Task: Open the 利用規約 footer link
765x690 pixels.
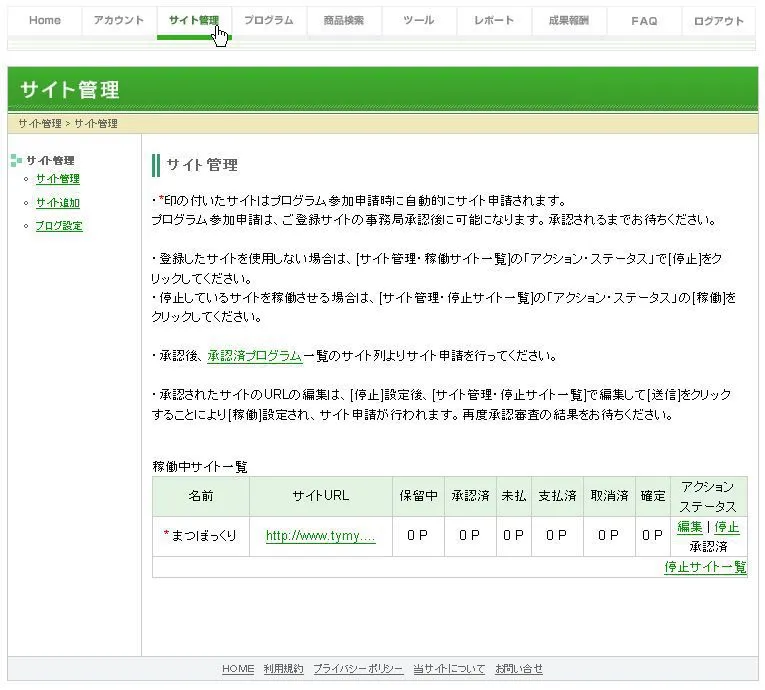Action: pos(283,669)
